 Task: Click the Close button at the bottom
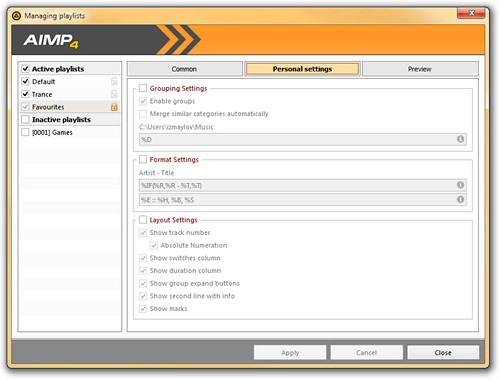pyautogui.click(x=443, y=352)
